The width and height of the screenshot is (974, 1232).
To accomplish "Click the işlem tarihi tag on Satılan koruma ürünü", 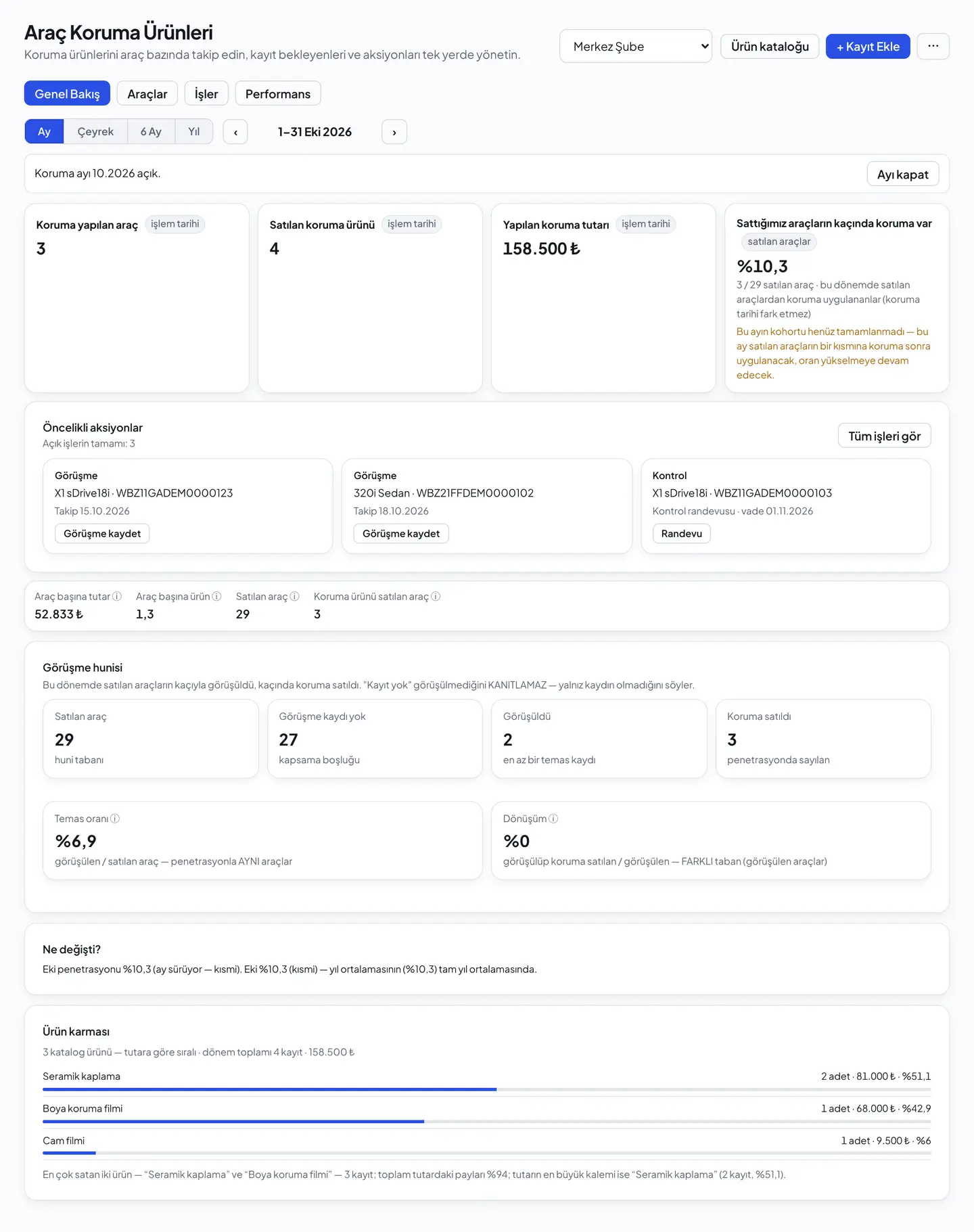I will tap(411, 224).
